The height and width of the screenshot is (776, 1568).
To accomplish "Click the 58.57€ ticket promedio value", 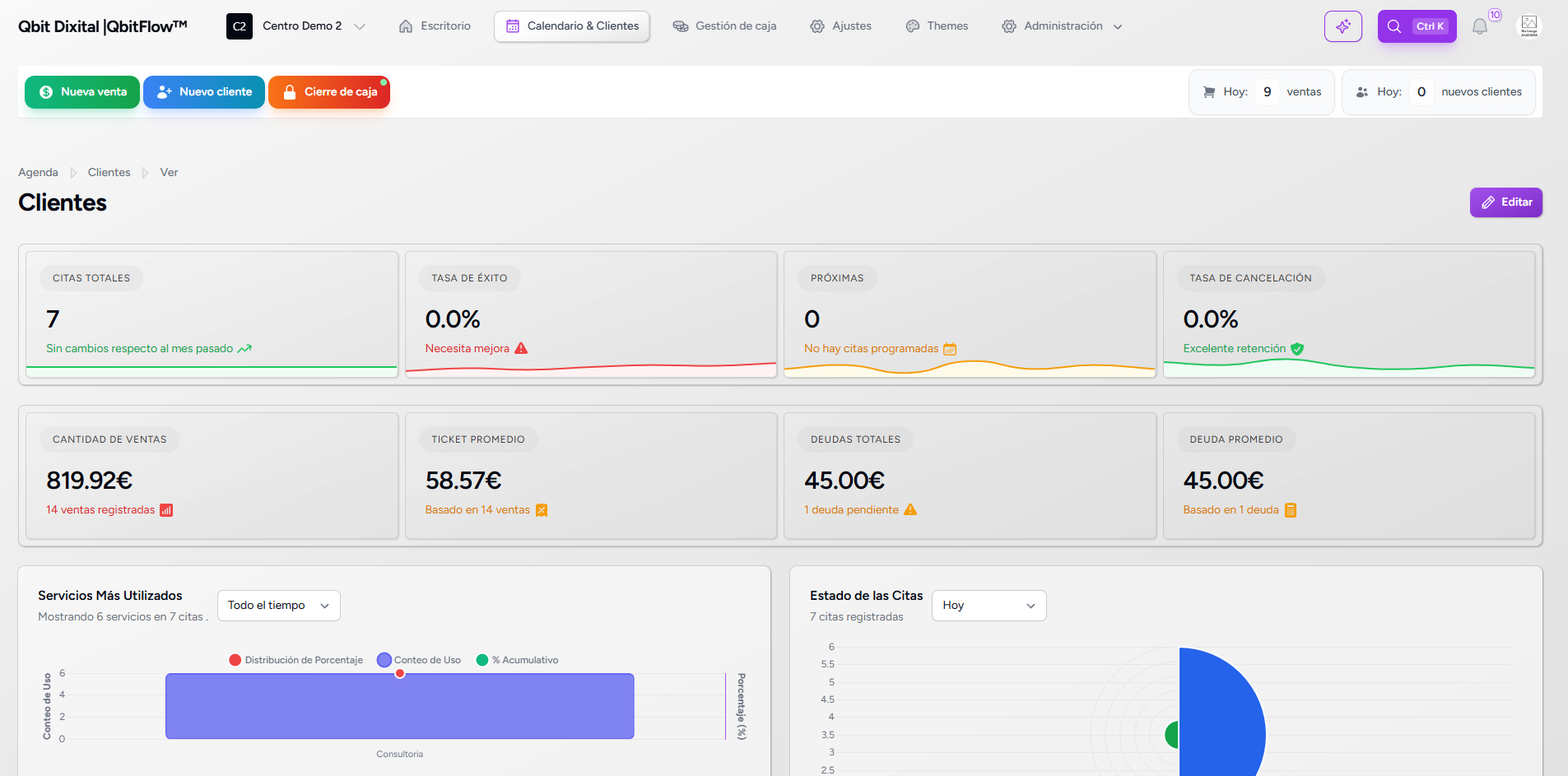I will [463, 481].
